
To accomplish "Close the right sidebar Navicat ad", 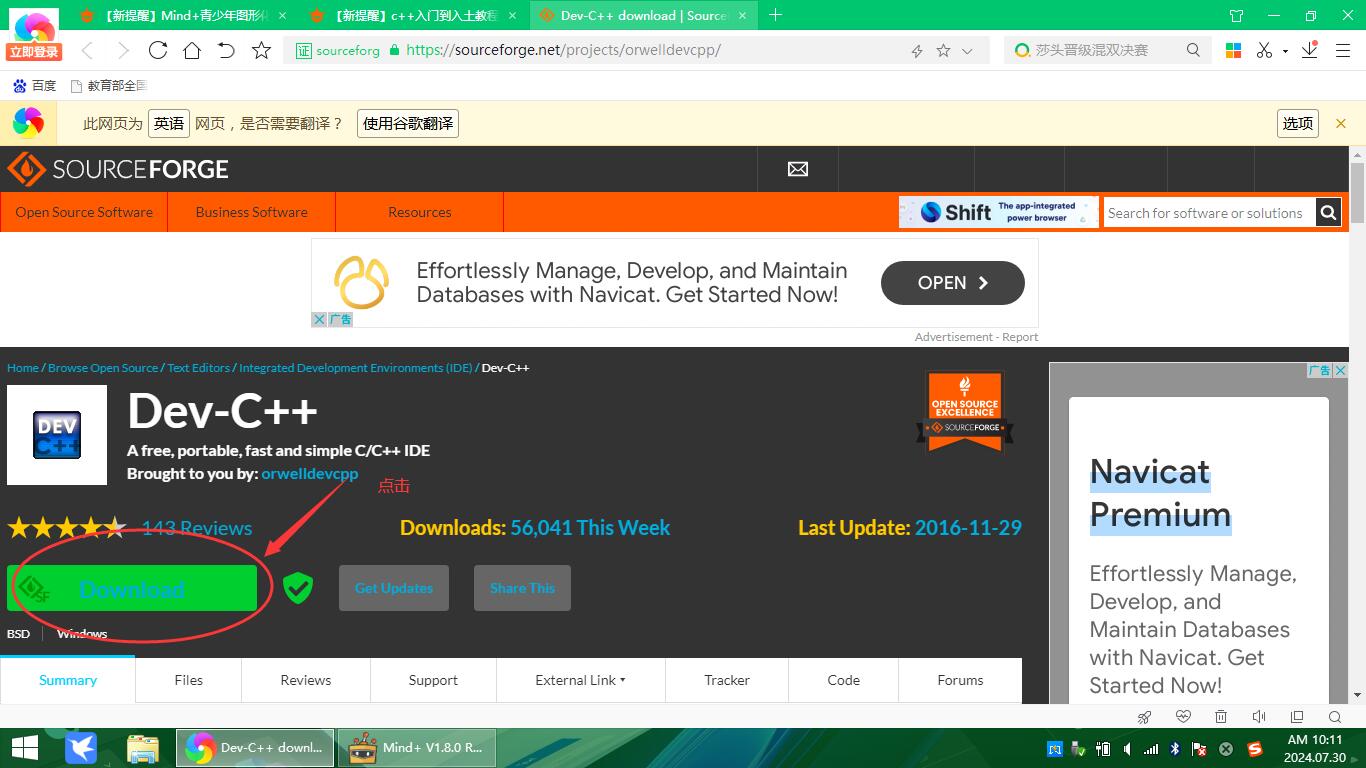I will (1340, 370).
